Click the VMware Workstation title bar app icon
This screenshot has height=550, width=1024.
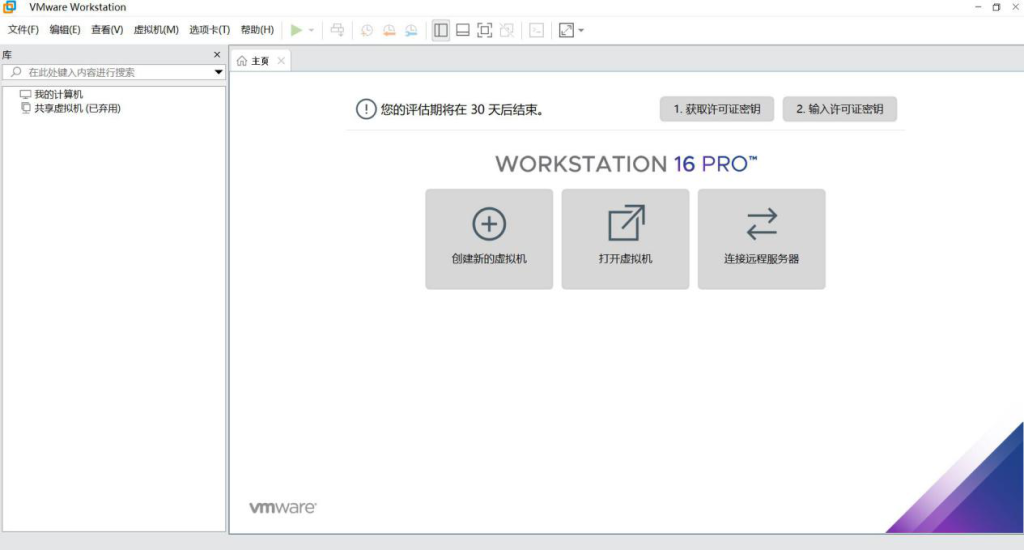(10, 7)
